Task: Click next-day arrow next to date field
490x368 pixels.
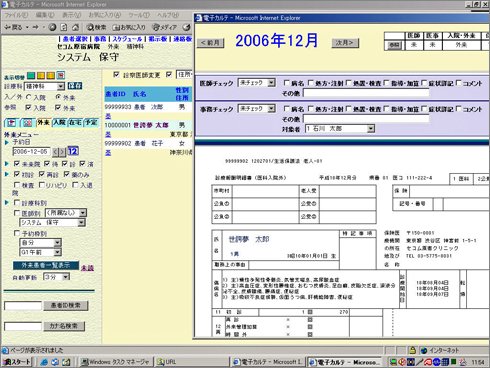Action: coord(62,152)
